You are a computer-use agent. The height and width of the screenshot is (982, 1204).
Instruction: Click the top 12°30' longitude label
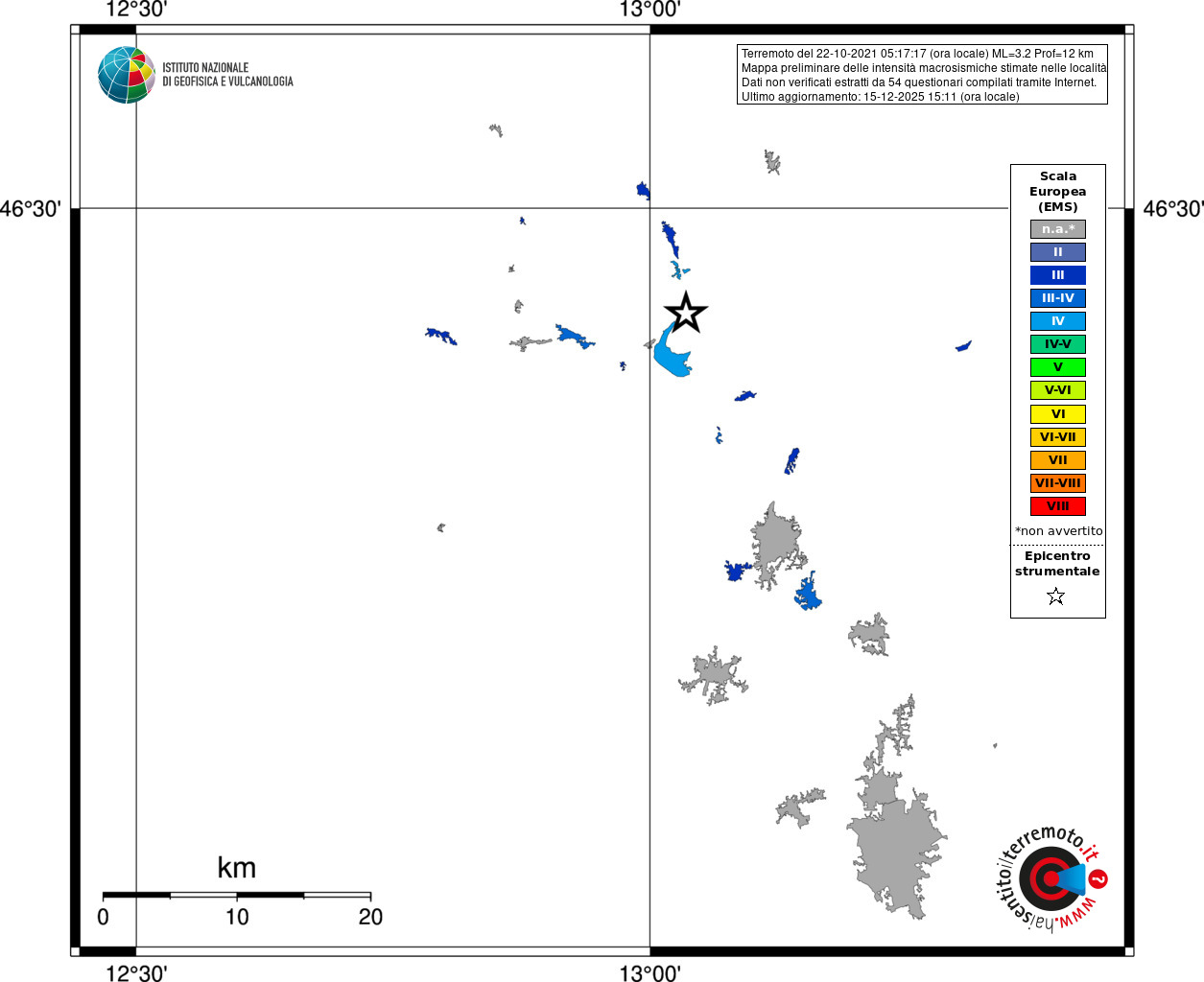pyautogui.click(x=136, y=10)
